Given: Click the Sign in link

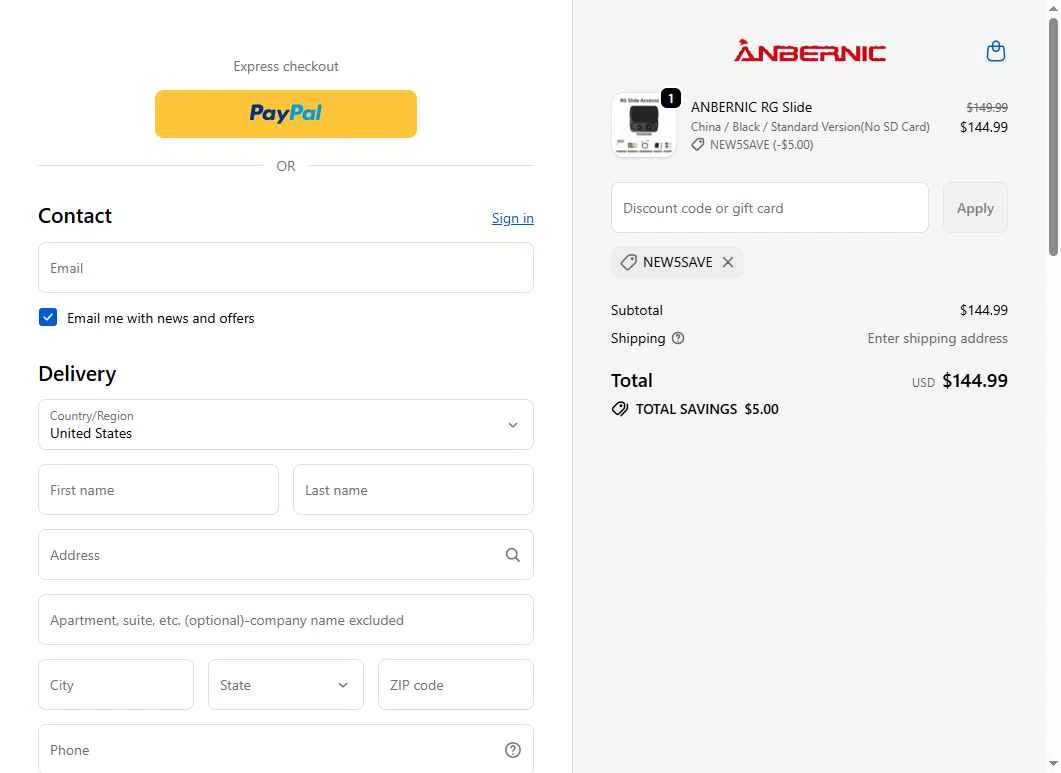Looking at the screenshot, I should tap(513, 218).
